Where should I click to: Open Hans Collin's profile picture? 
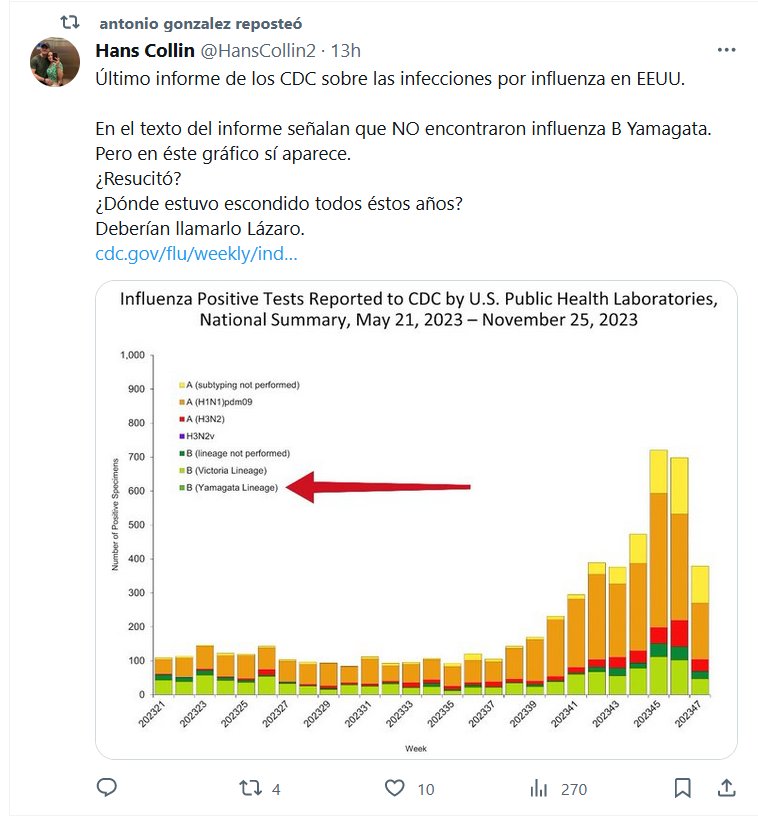tap(55, 62)
